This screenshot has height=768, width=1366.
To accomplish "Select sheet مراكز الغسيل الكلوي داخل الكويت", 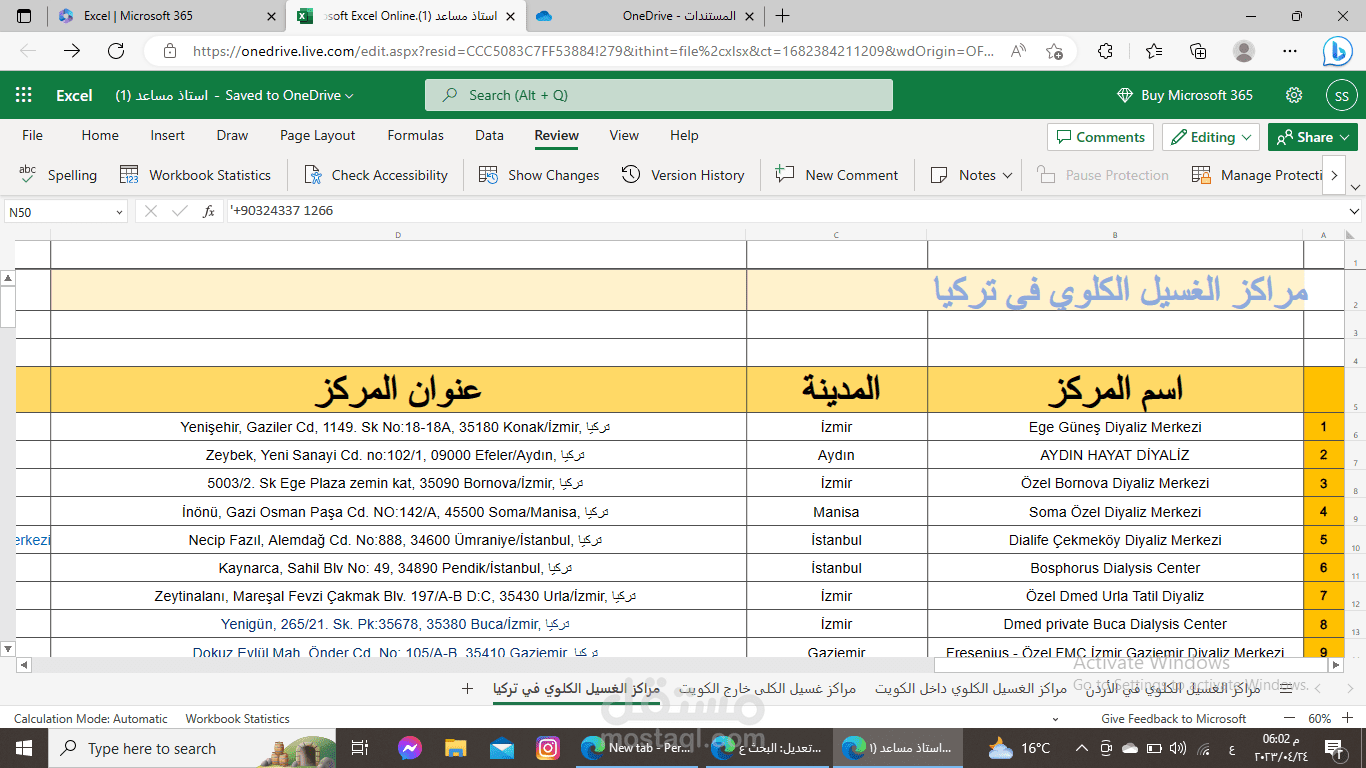I will pyautogui.click(x=971, y=688).
